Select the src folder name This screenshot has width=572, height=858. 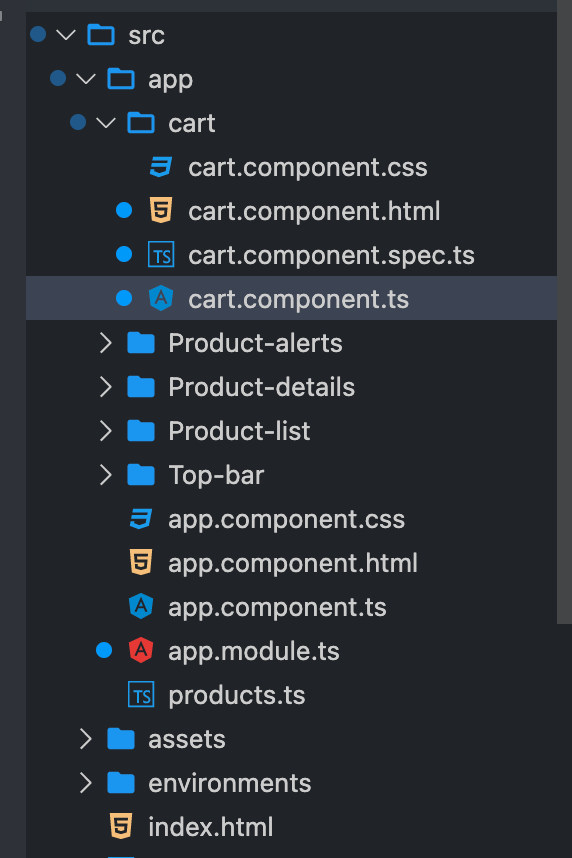pyautogui.click(x=146, y=36)
